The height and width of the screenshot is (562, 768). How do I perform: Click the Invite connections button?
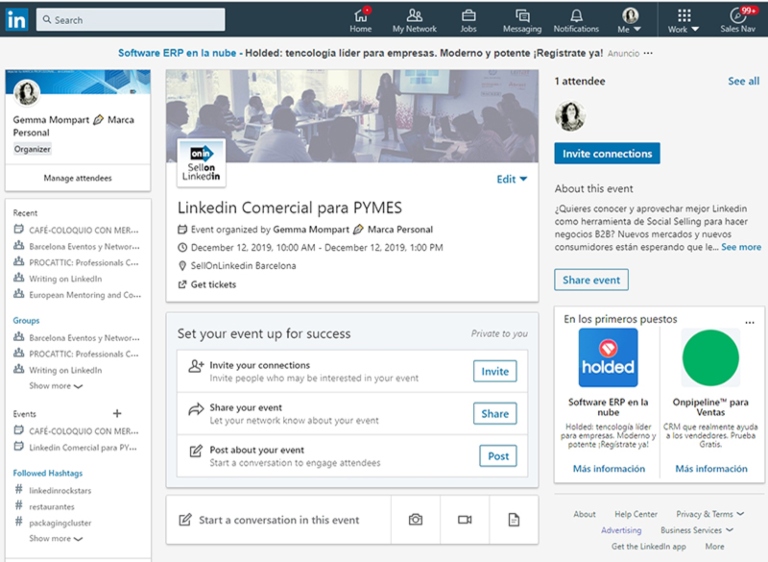click(x=607, y=154)
